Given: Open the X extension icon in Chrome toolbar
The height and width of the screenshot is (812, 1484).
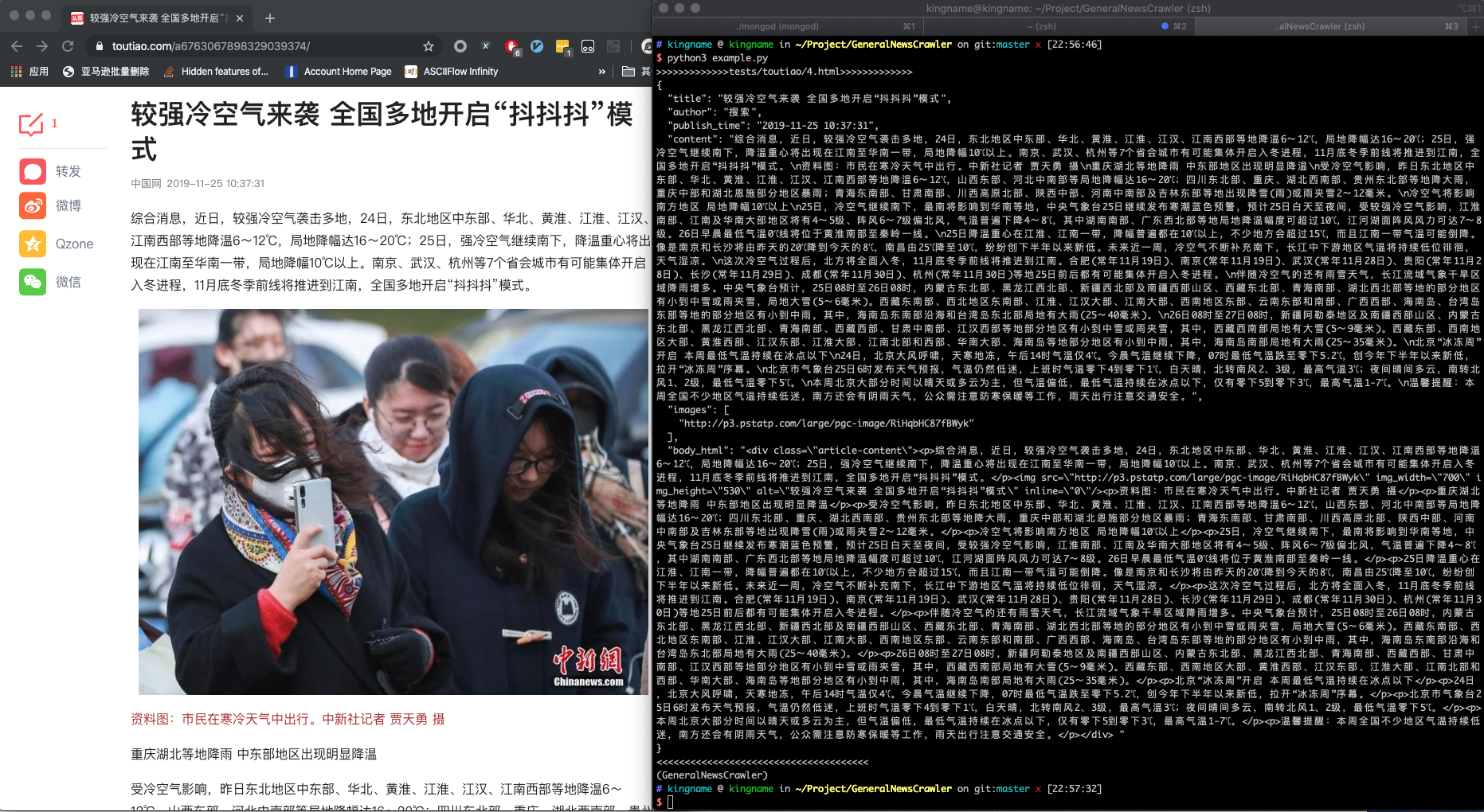Looking at the screenshot, I should [486, 46].
